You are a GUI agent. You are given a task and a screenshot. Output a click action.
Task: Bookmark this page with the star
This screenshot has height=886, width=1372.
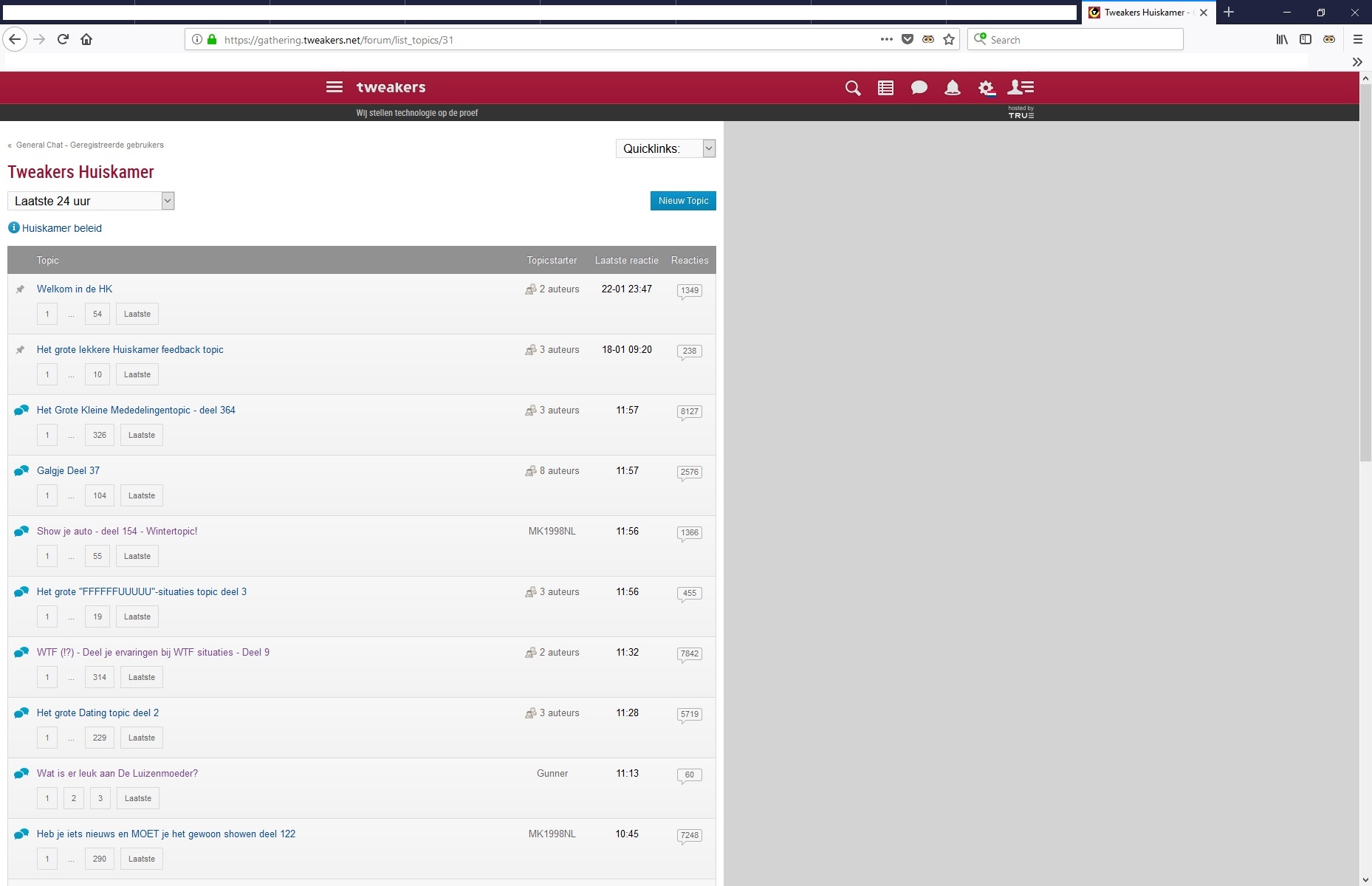pos(949,39)
